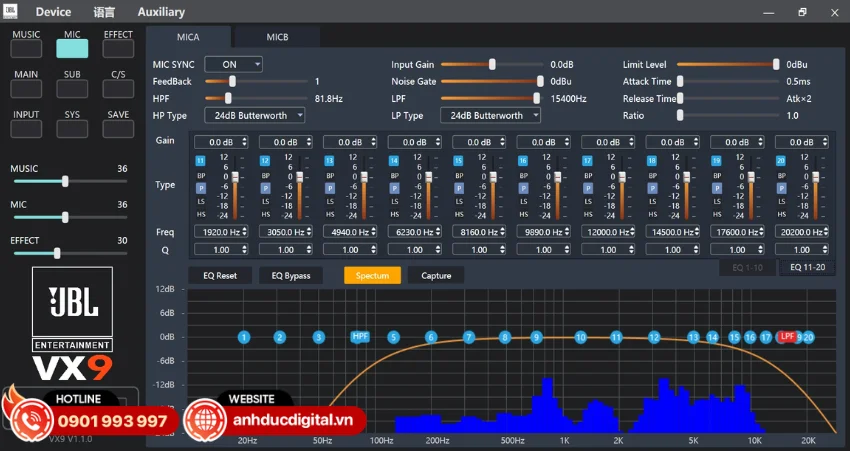Viewport: 850px width, 451px height.
Task: Open the 语言 language menu
Action: point(104,11)
